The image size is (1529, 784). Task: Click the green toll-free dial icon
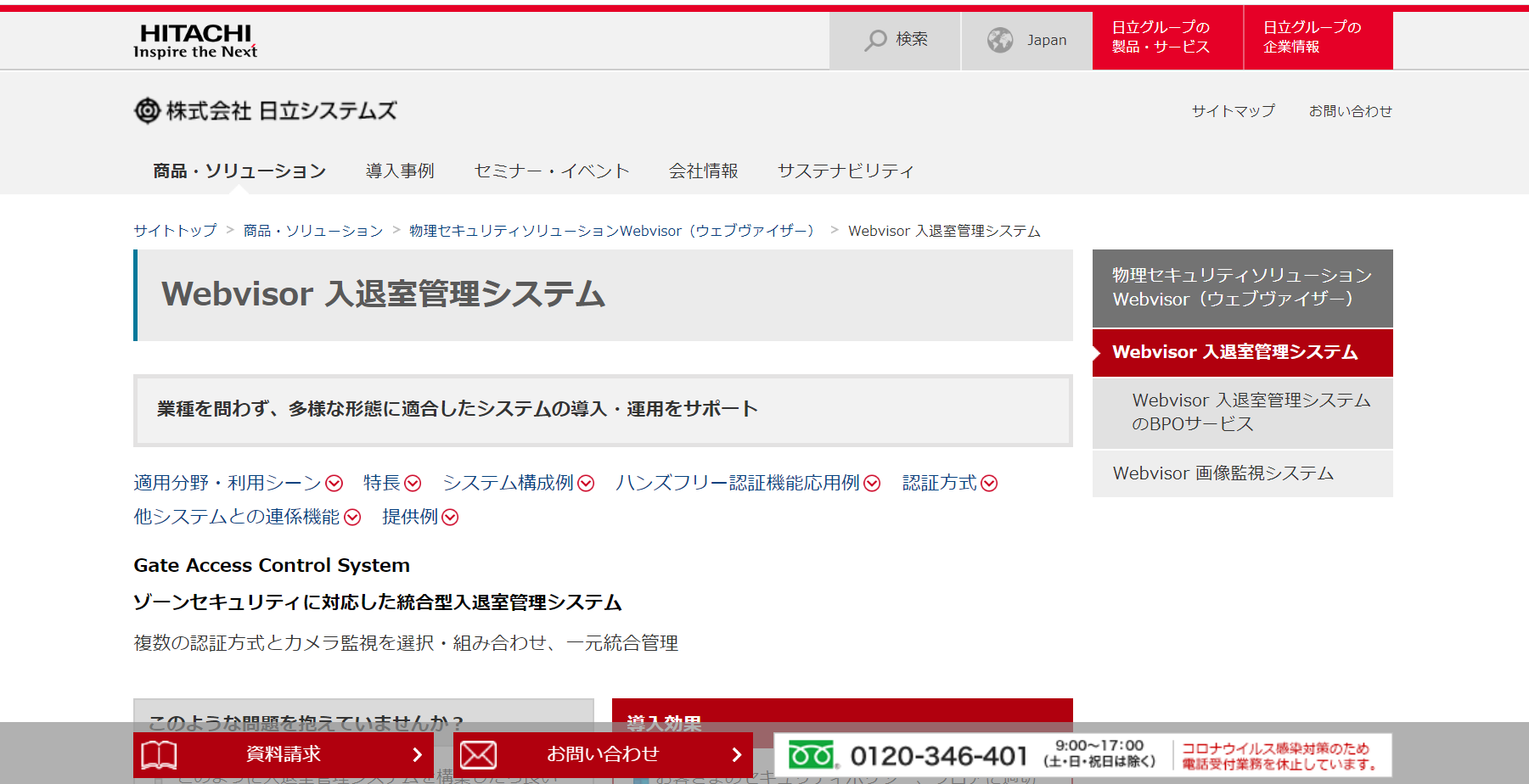coord(812,754)
